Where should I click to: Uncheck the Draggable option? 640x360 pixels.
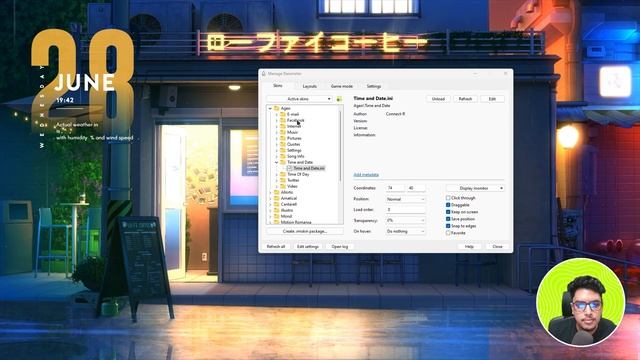pyautogui.click(x=448, y=205)
